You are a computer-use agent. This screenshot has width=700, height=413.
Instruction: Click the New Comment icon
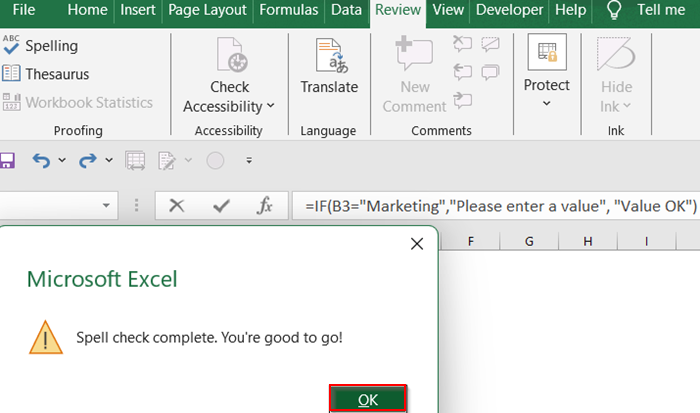pos(414,54)
